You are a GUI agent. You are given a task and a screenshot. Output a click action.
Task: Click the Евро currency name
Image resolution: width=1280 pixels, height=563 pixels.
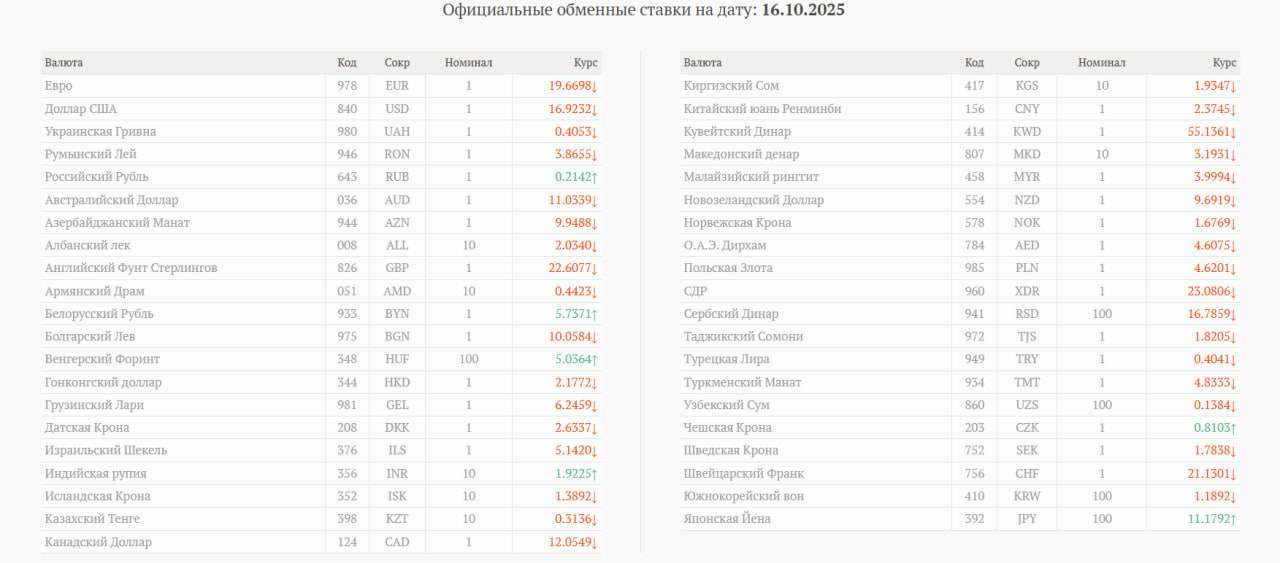tap(59, 86)
